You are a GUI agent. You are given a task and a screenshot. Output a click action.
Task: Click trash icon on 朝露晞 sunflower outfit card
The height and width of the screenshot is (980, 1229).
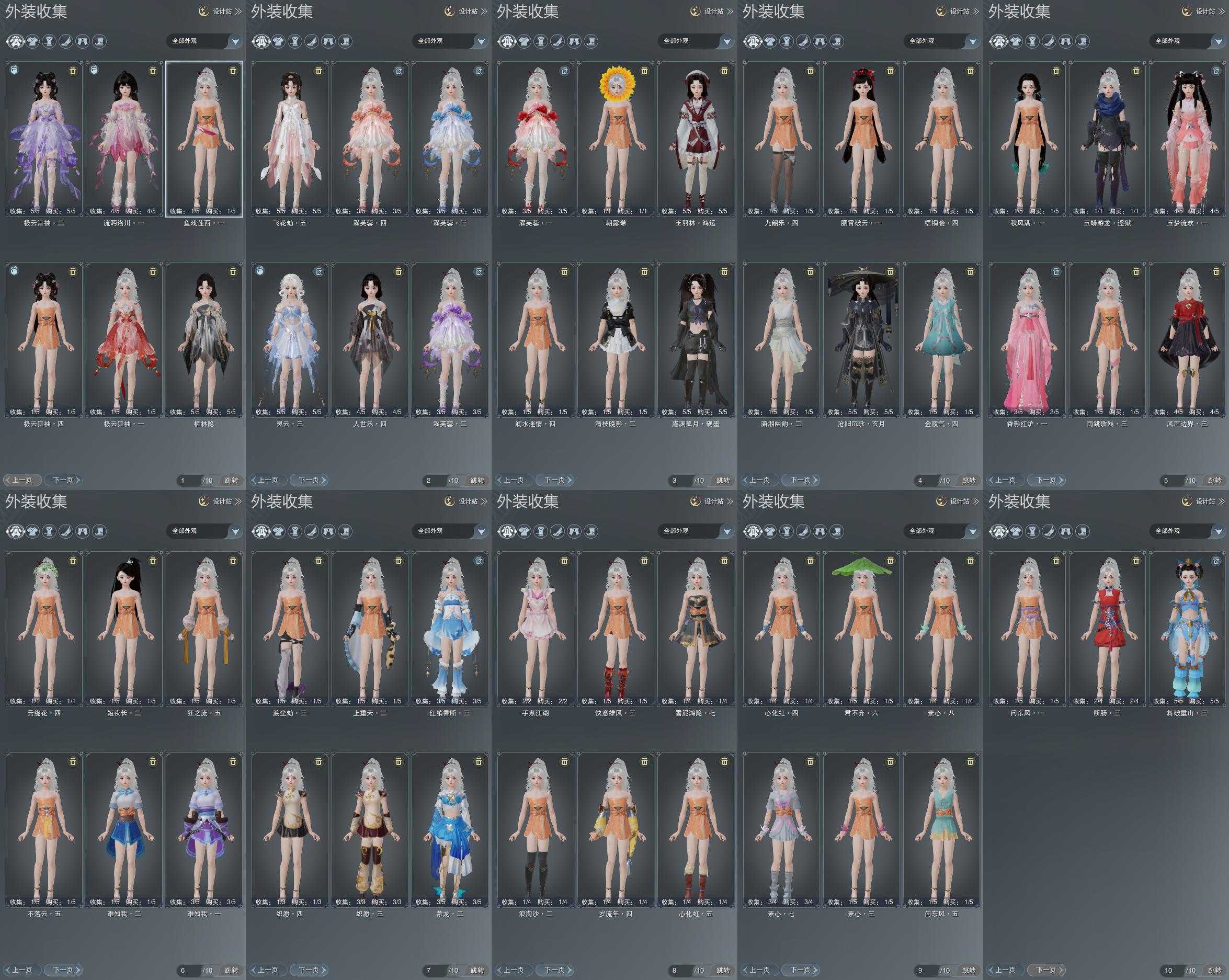[x=644, y=71]
